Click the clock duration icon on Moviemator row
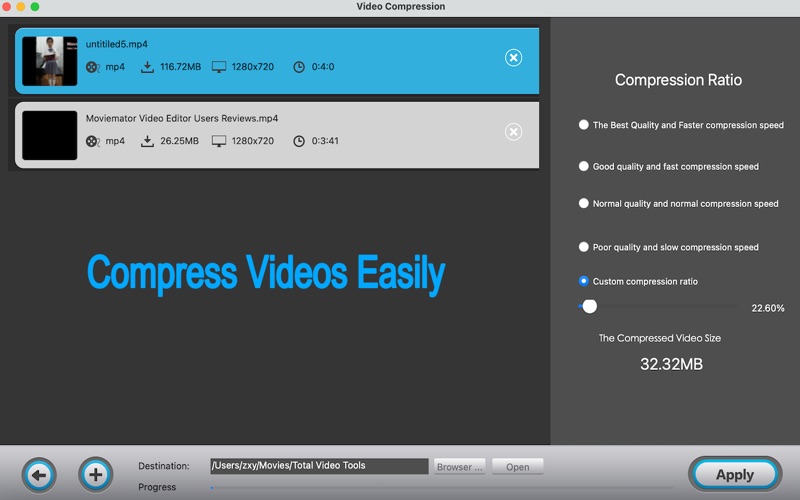 pos(299,141)
